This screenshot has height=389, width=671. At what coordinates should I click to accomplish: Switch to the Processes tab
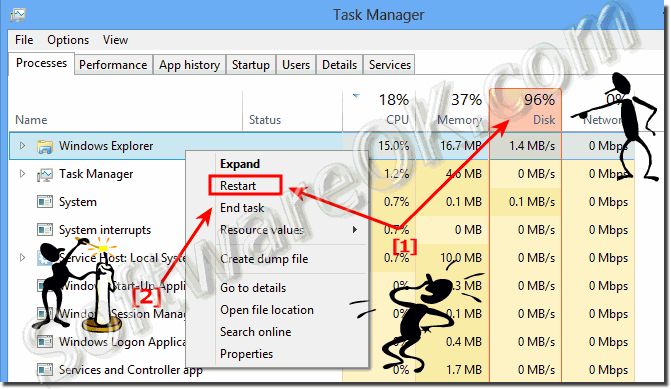click(x=42, y=63)
